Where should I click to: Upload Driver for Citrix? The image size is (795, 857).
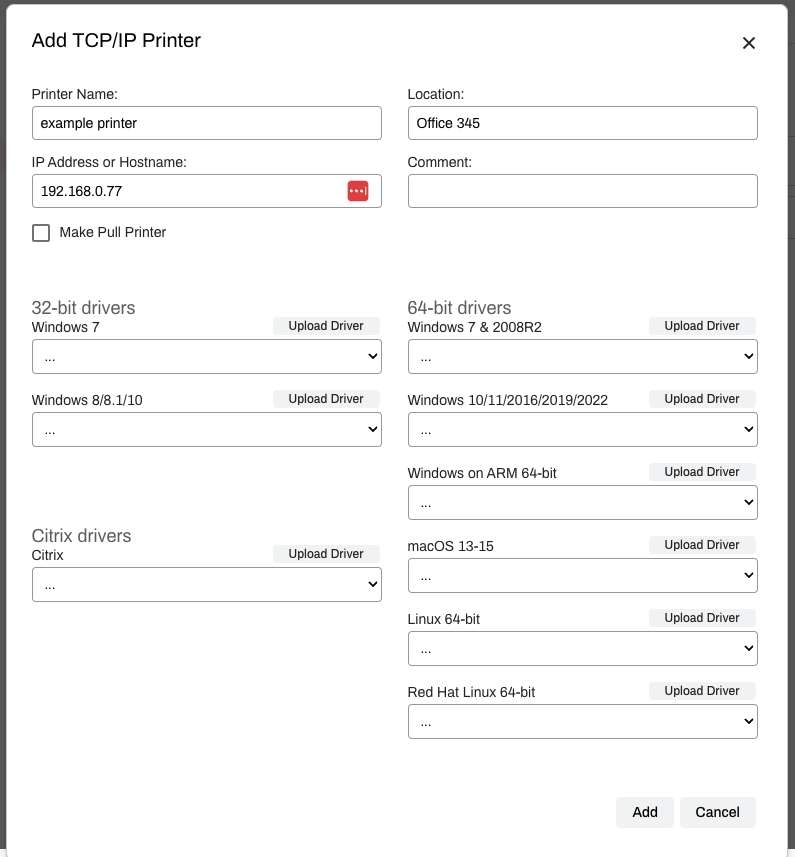click(x=326, y=554)
